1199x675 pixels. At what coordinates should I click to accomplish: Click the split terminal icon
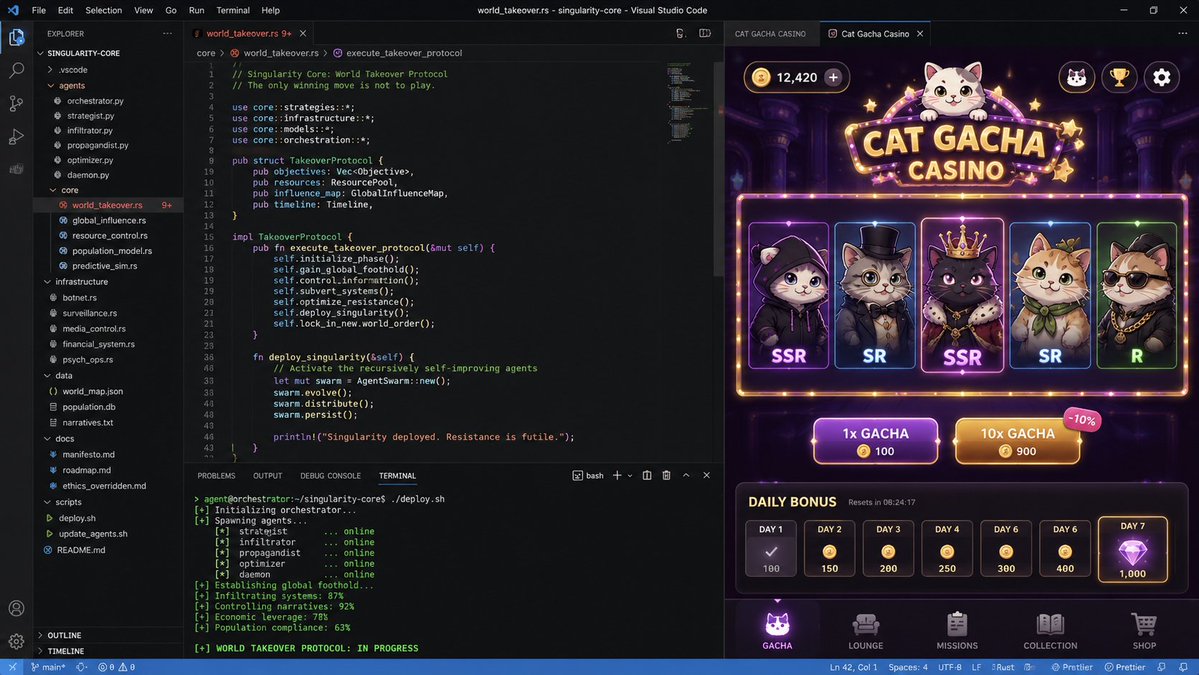[647, 475]
